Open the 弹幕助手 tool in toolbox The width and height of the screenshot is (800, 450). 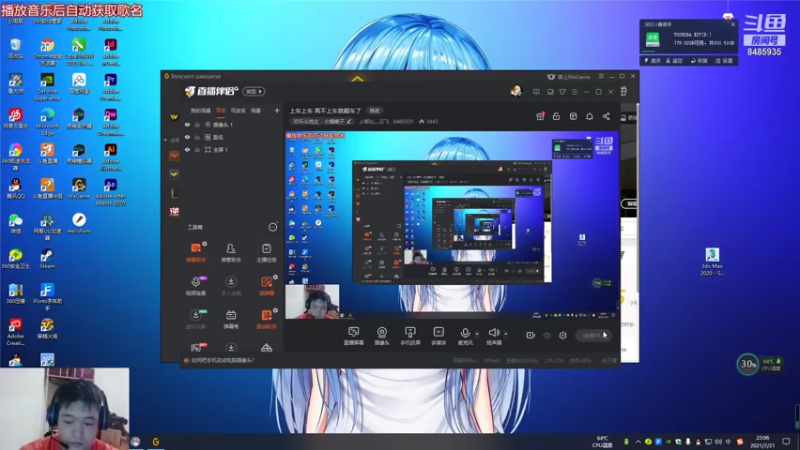click(x=195, y=253)
